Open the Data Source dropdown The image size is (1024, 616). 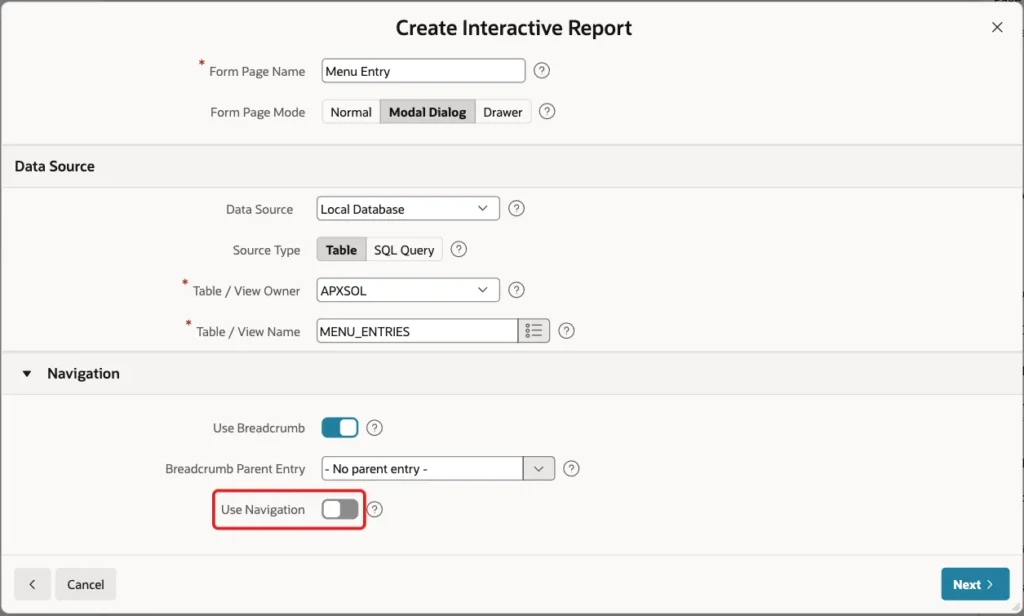[408, 208]
